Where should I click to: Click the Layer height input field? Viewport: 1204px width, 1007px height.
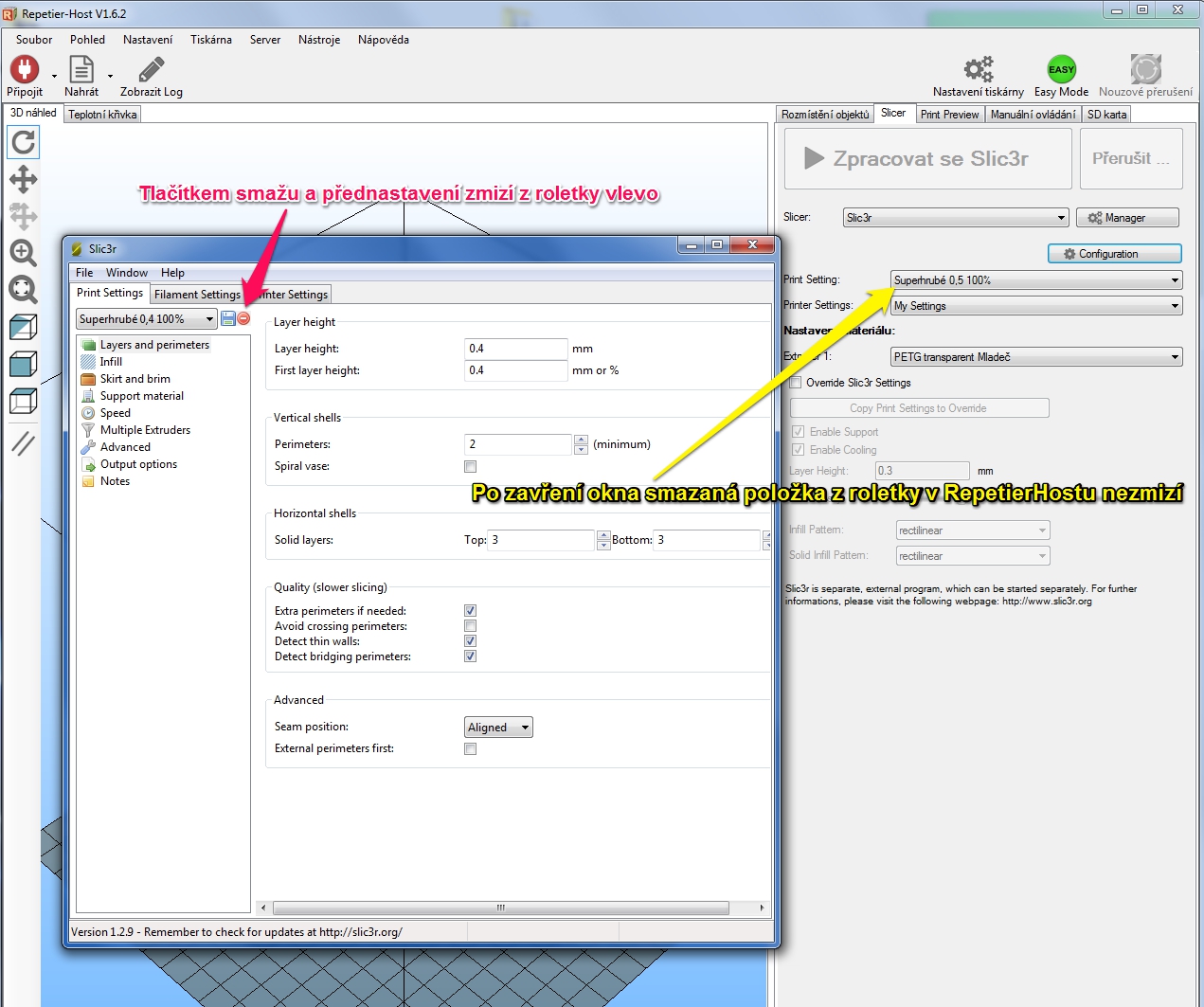pyautogui.click(x=515, y=349)
